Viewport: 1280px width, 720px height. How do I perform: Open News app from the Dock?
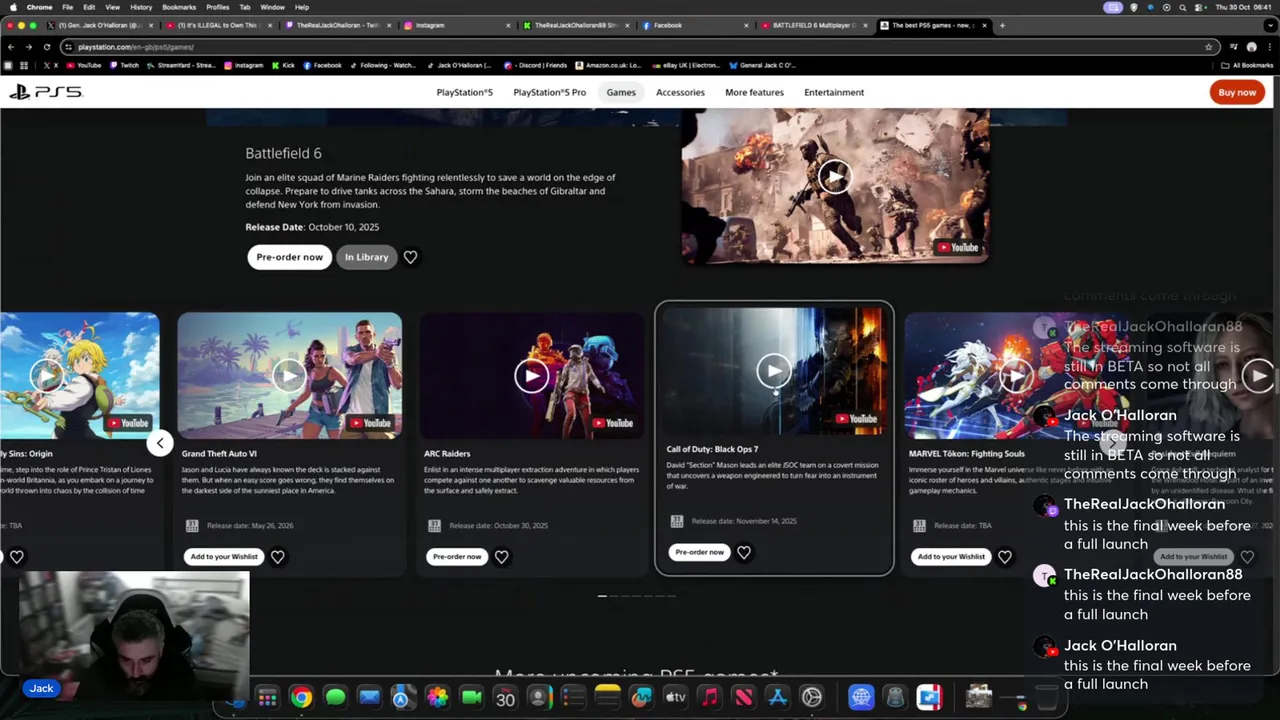743,698
